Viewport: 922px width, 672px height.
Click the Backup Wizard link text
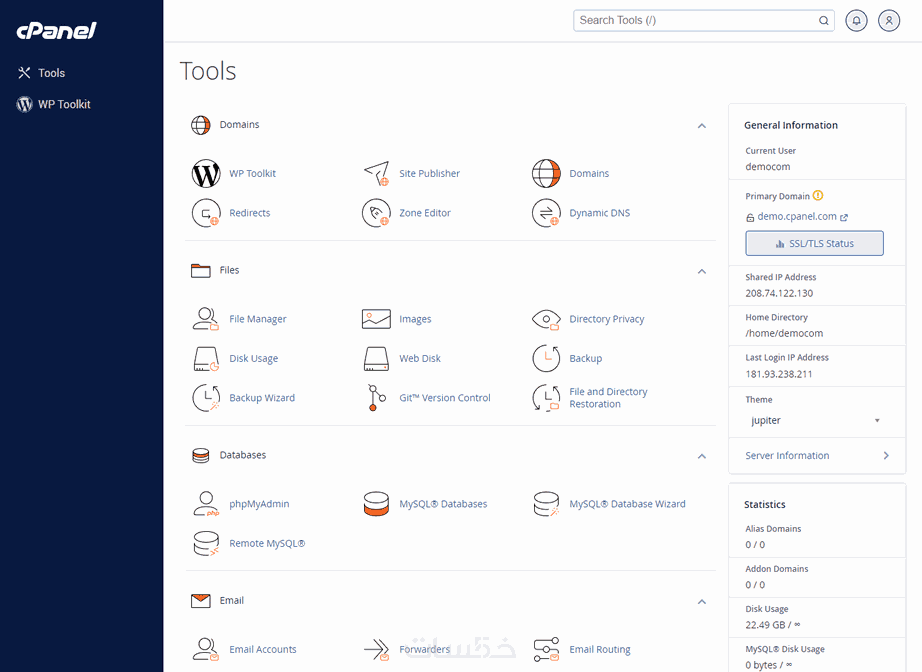262,398
